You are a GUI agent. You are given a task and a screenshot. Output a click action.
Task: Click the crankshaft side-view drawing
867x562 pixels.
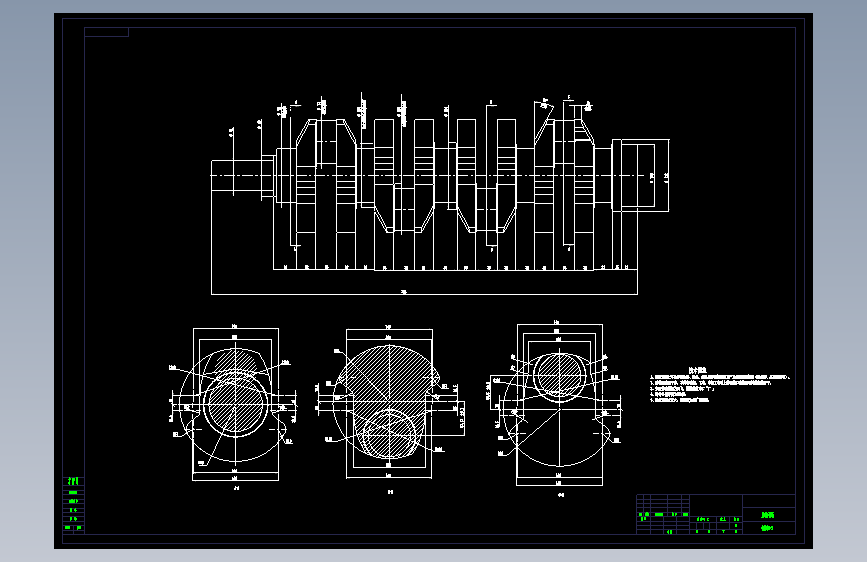(440, 194)
